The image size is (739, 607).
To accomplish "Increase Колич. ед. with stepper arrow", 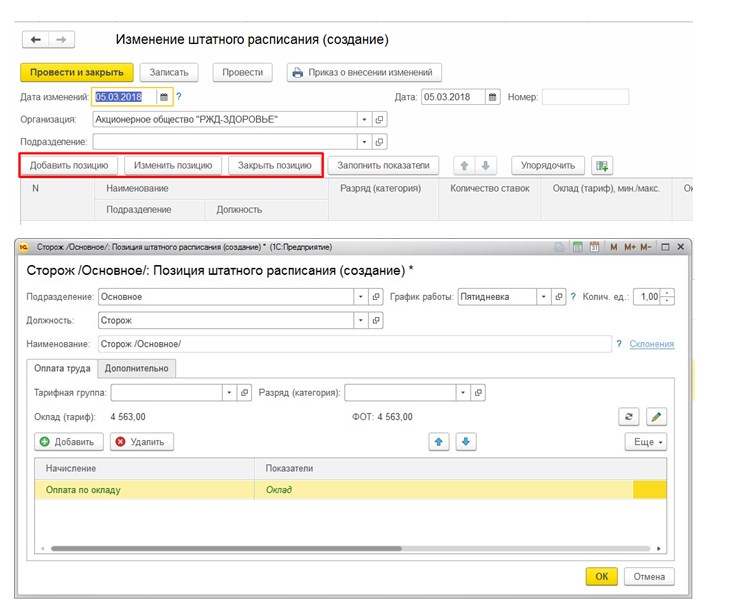I will (x=668, y=293).
